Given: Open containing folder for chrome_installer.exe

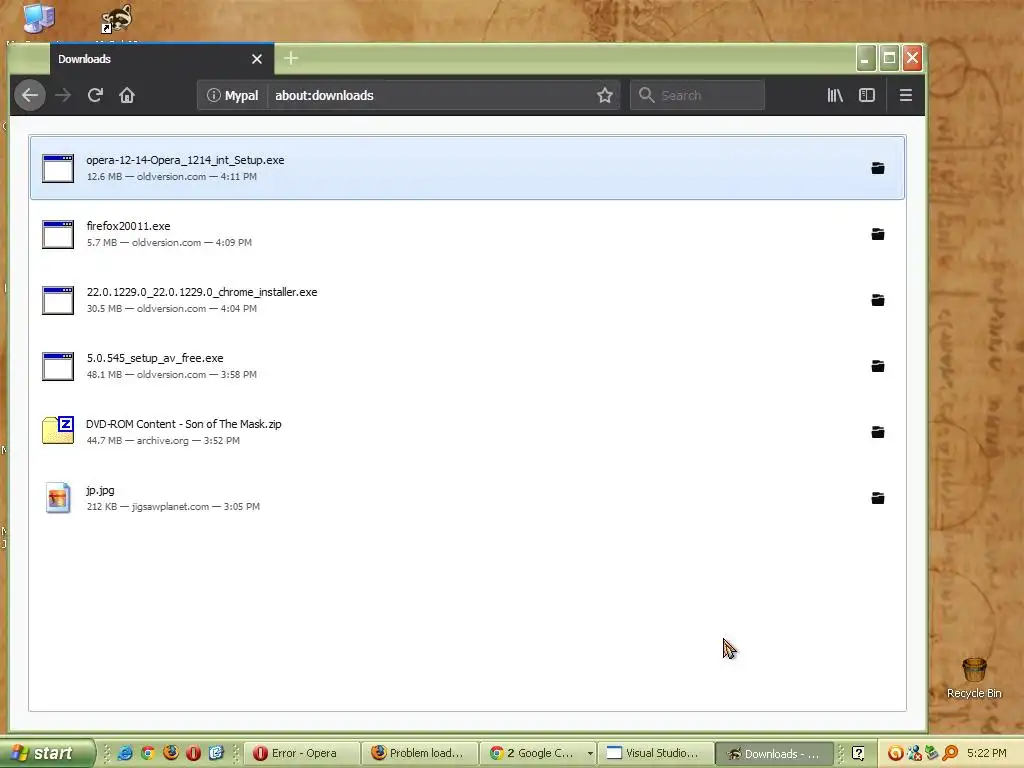Looking at the screenshot, I should (x=878, y=300).
